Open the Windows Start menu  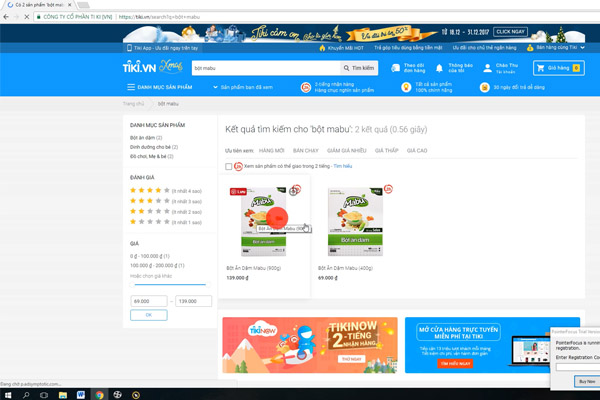click(8, 395)
